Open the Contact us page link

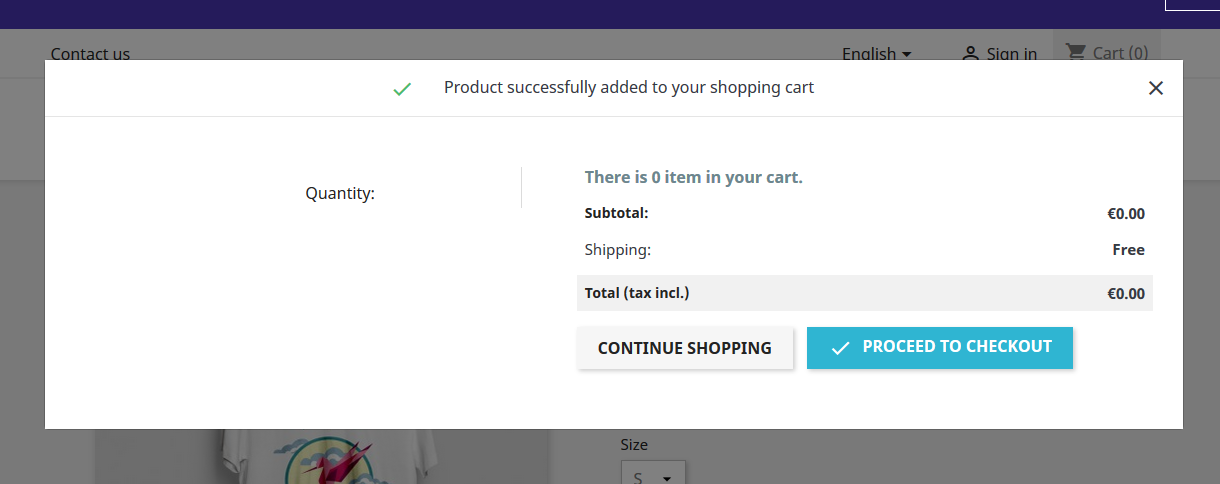coord(90,54)
